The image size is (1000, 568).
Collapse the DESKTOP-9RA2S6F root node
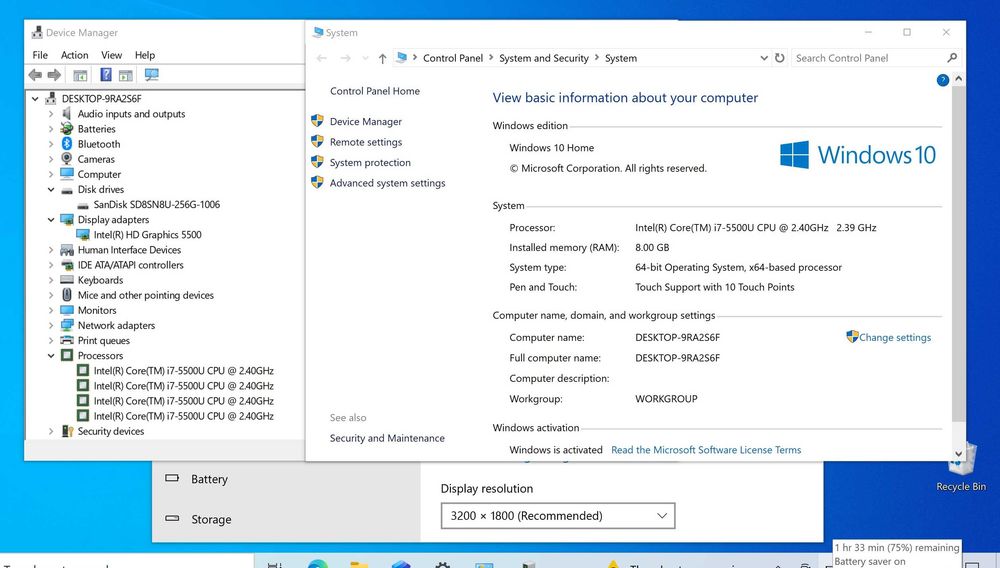36,99
